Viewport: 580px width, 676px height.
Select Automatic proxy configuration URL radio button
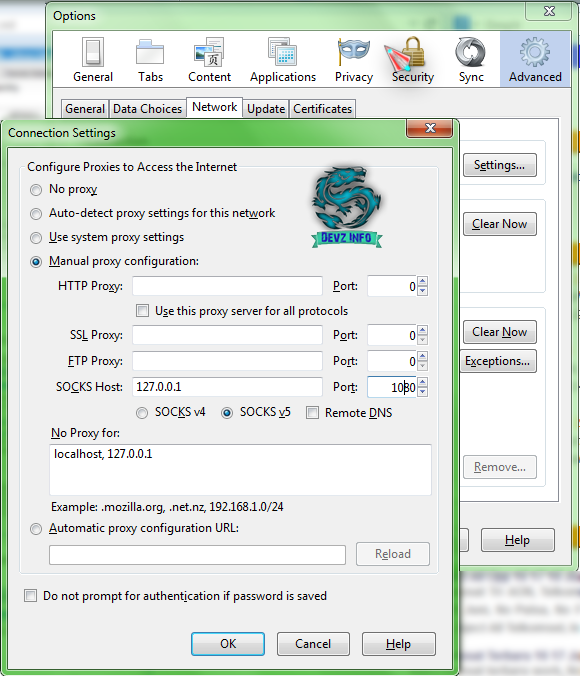pyautogui.click(x=36, y=529)
